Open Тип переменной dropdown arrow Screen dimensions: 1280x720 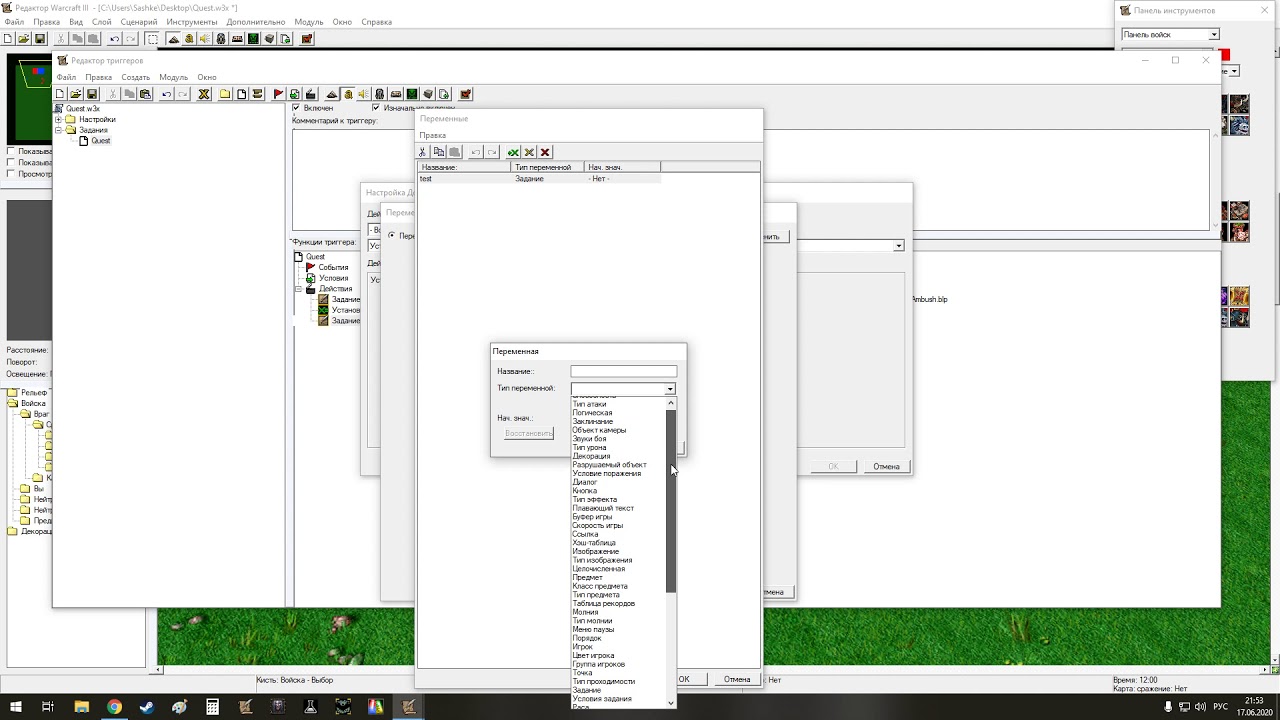tap(670, 389)
